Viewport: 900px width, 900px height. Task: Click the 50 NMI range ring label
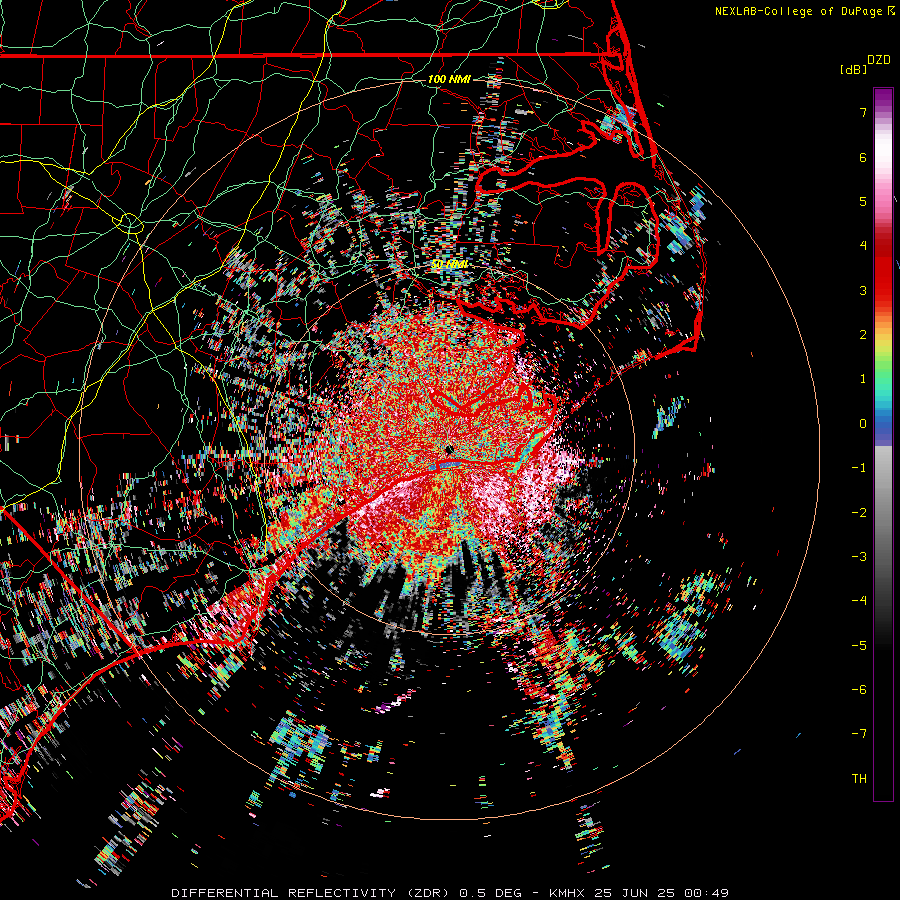[x=449, y=264]
